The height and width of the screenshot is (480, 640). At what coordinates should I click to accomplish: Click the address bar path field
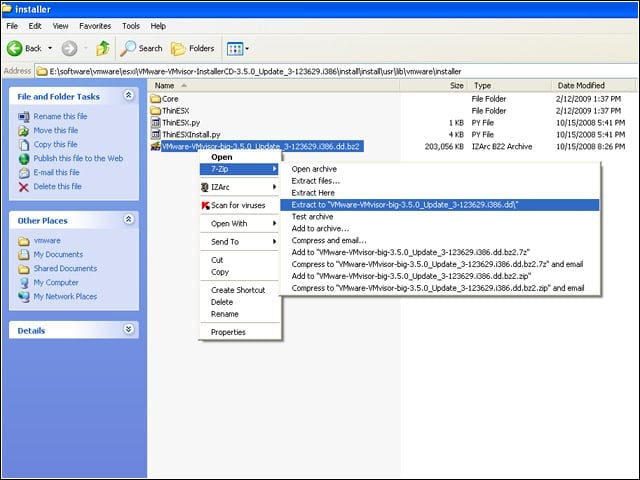336,71
